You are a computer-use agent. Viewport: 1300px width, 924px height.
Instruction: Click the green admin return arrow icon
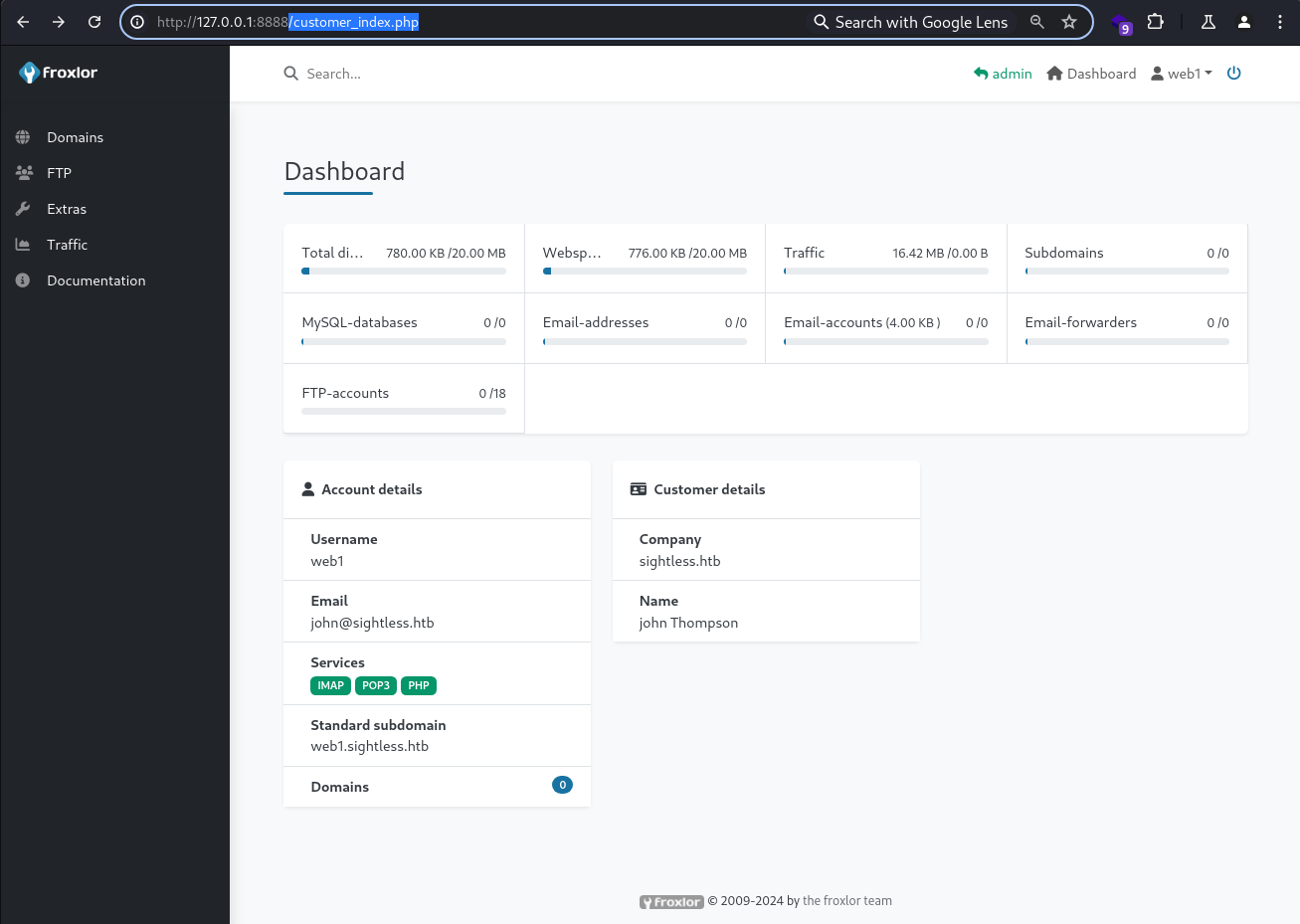coord(981,74)
